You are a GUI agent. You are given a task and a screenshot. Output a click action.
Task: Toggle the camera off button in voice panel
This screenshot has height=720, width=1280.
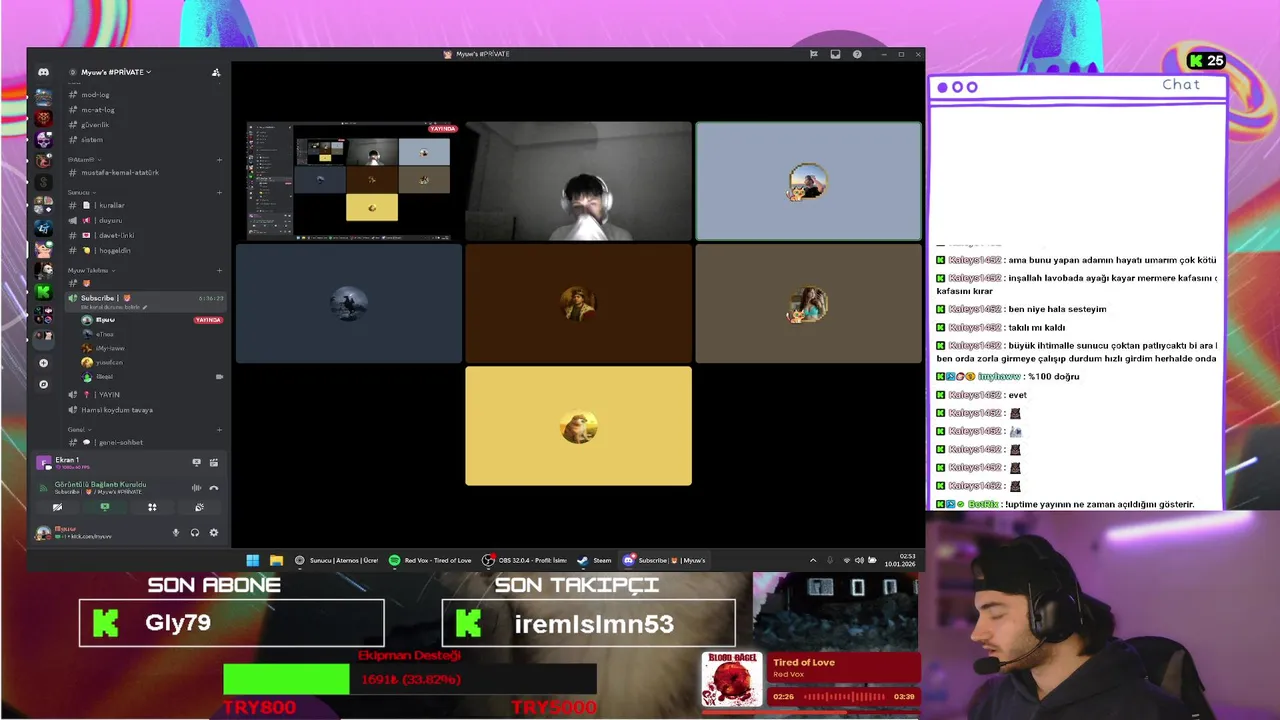click(x=57, y=507)
